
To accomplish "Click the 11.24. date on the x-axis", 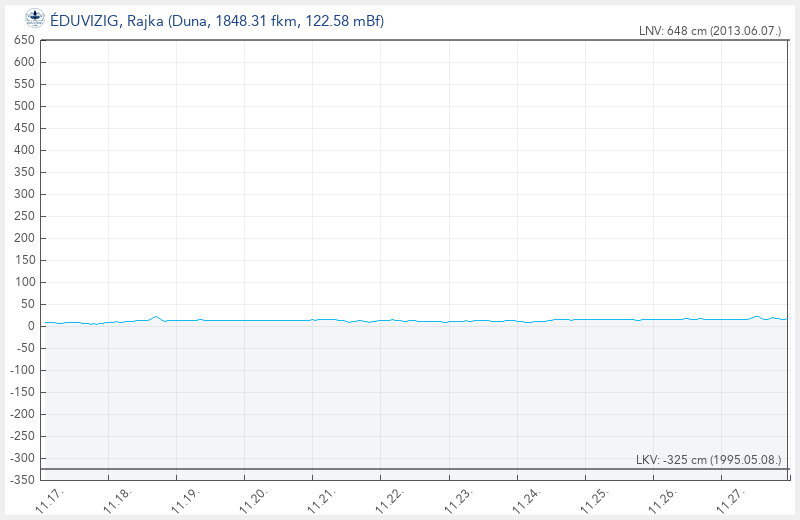I will (526, 500).
